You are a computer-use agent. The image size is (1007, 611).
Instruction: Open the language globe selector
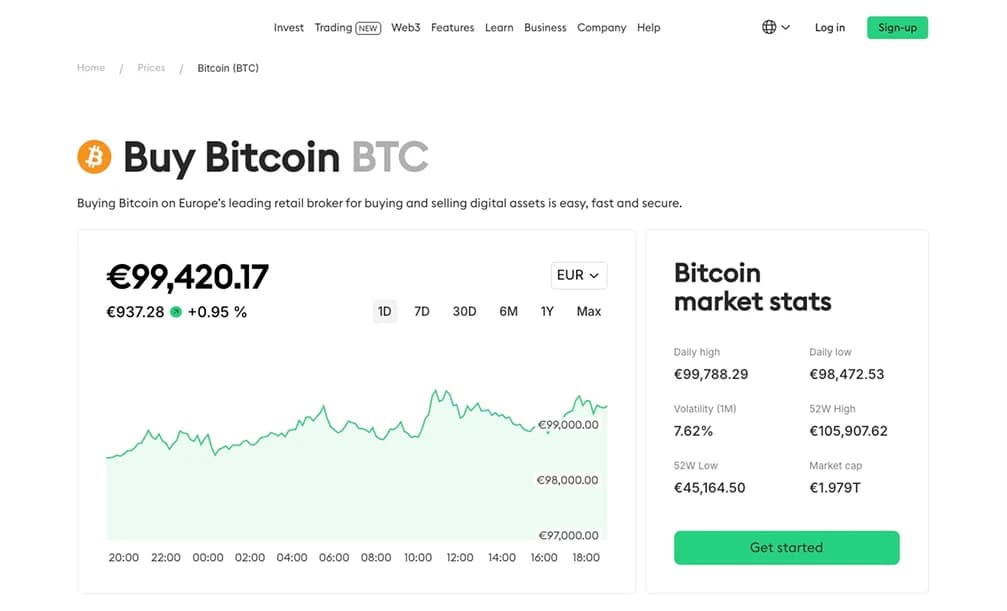(x=767, y=27)
